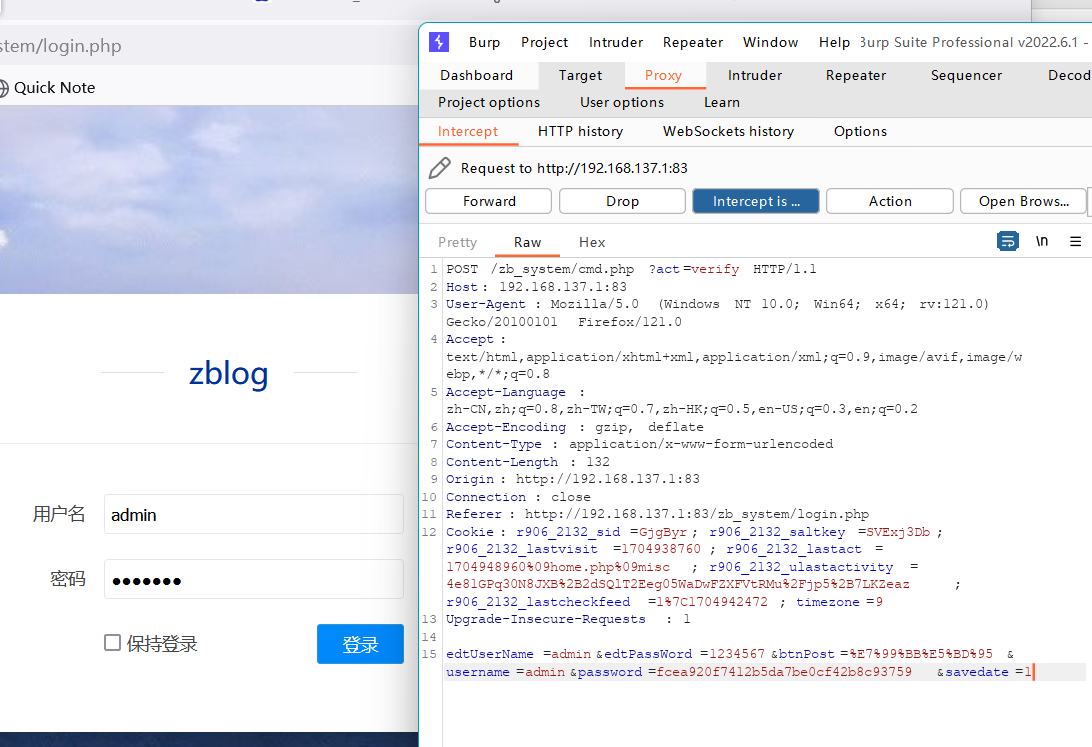Open the editor hamburger options menu
The width and height of the screenshot is (1092, 747).
point(1075,242)
